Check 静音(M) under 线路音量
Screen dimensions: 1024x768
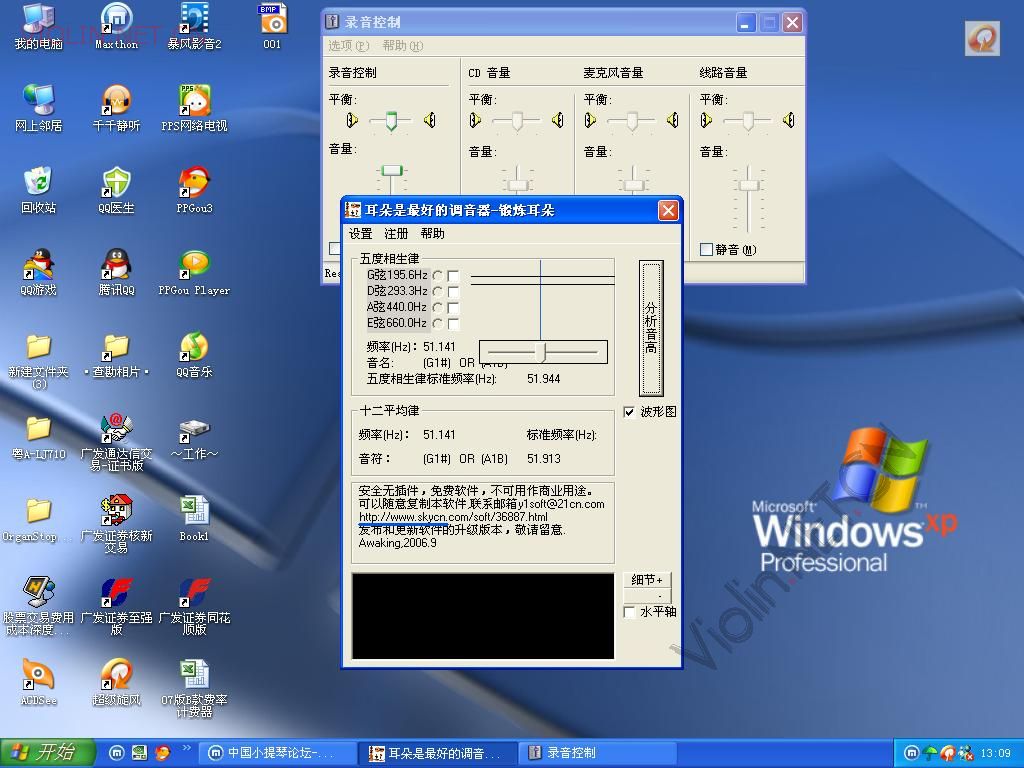coord(706,249)
